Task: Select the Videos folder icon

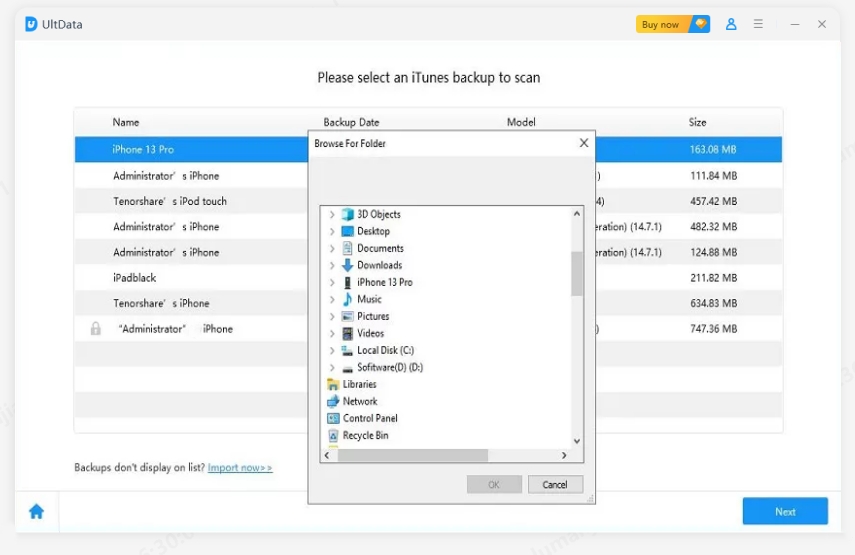Action: pos(347,333)
